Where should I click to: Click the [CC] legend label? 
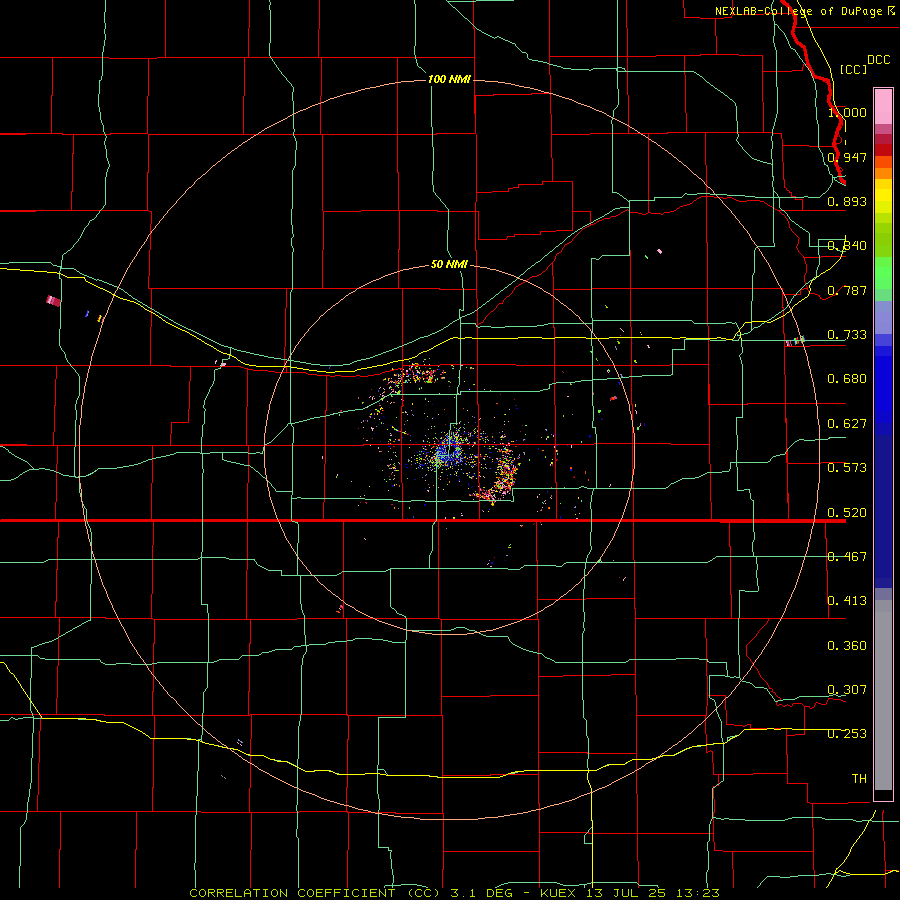(x=853, y=69)
